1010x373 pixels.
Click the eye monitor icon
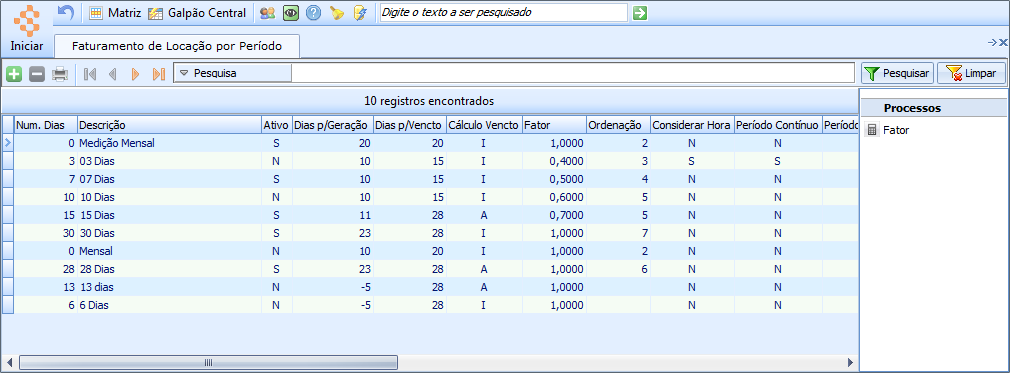point(291,12)
